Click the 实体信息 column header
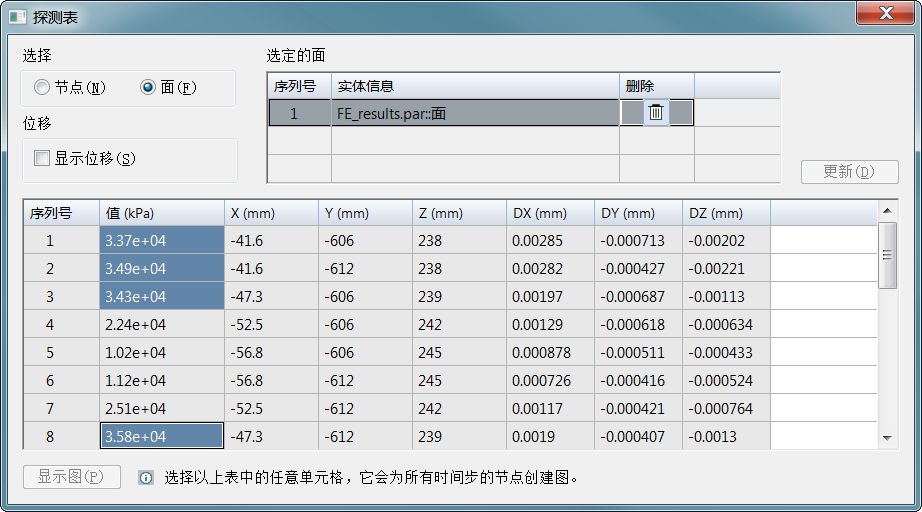 pyautogui.click(x=475, y=87)
